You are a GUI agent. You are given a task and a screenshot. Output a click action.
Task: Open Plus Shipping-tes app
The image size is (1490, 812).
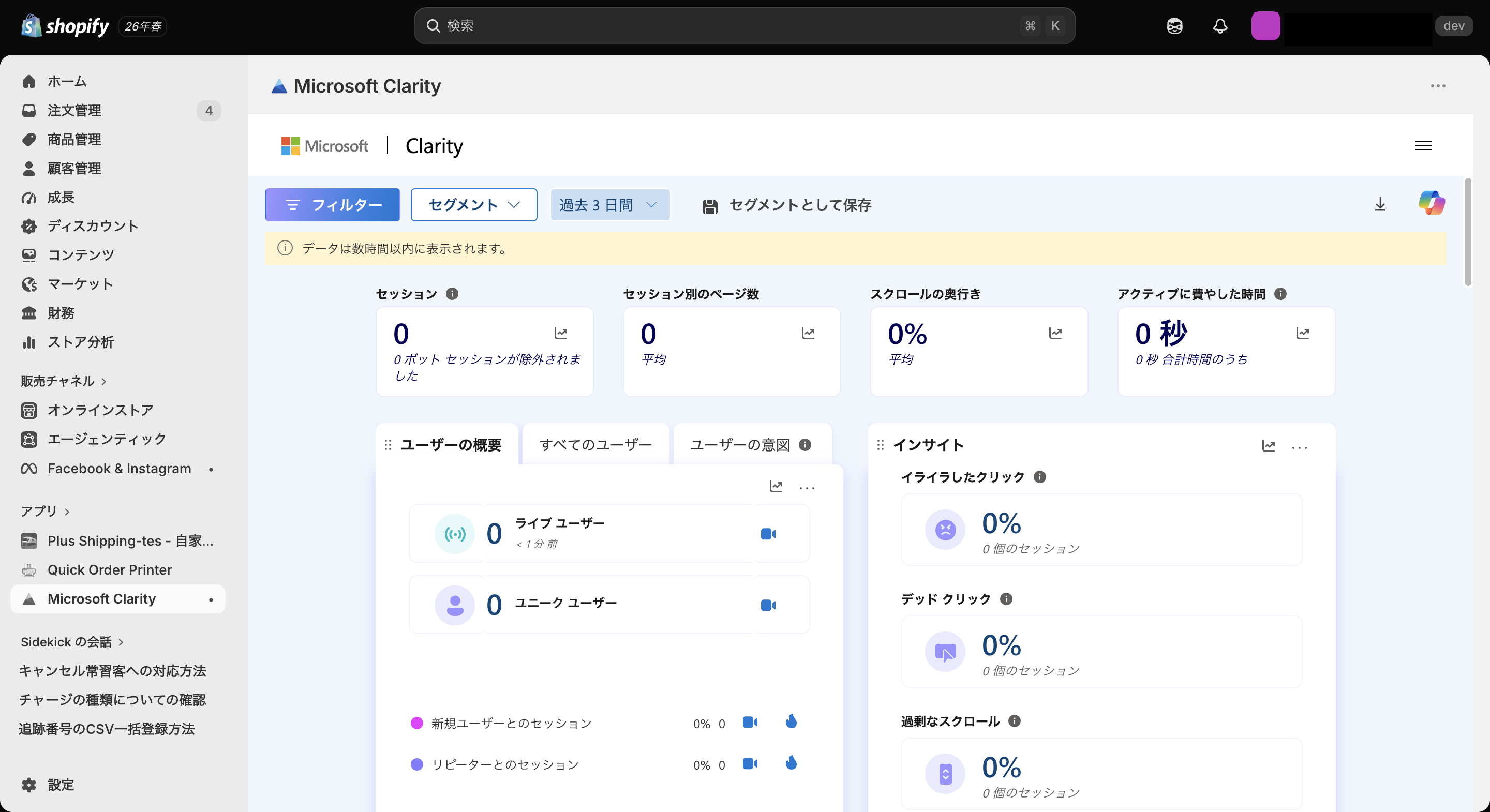tap(118, 541)
